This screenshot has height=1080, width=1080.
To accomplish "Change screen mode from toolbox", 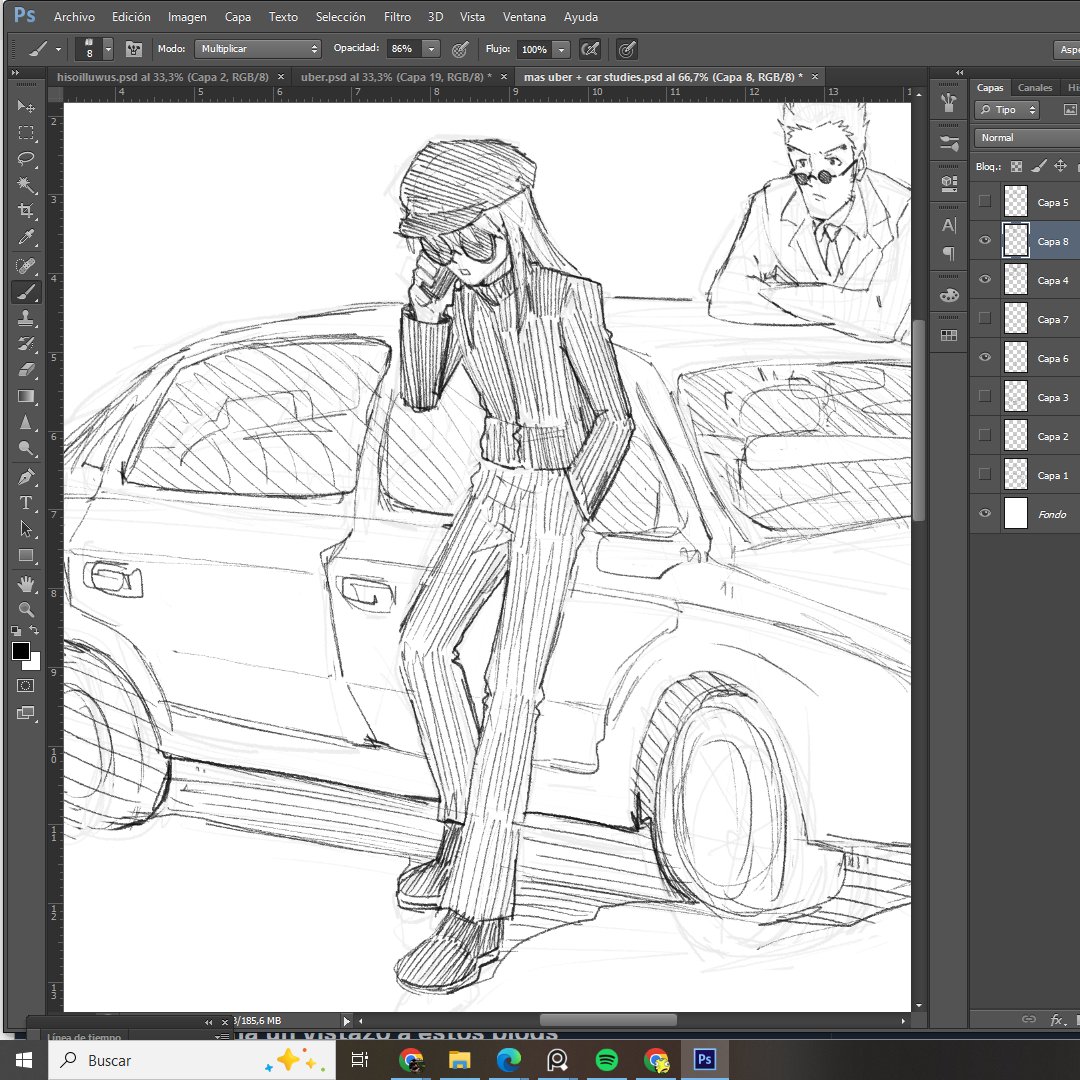I will point(25,713).
